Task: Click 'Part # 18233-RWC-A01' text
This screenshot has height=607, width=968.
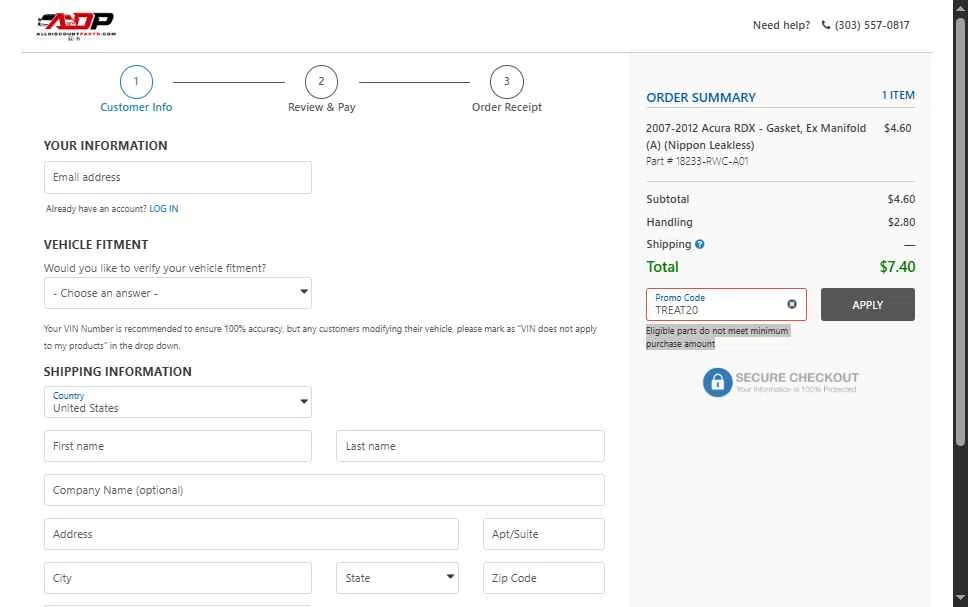Action: tap(697, 161)
